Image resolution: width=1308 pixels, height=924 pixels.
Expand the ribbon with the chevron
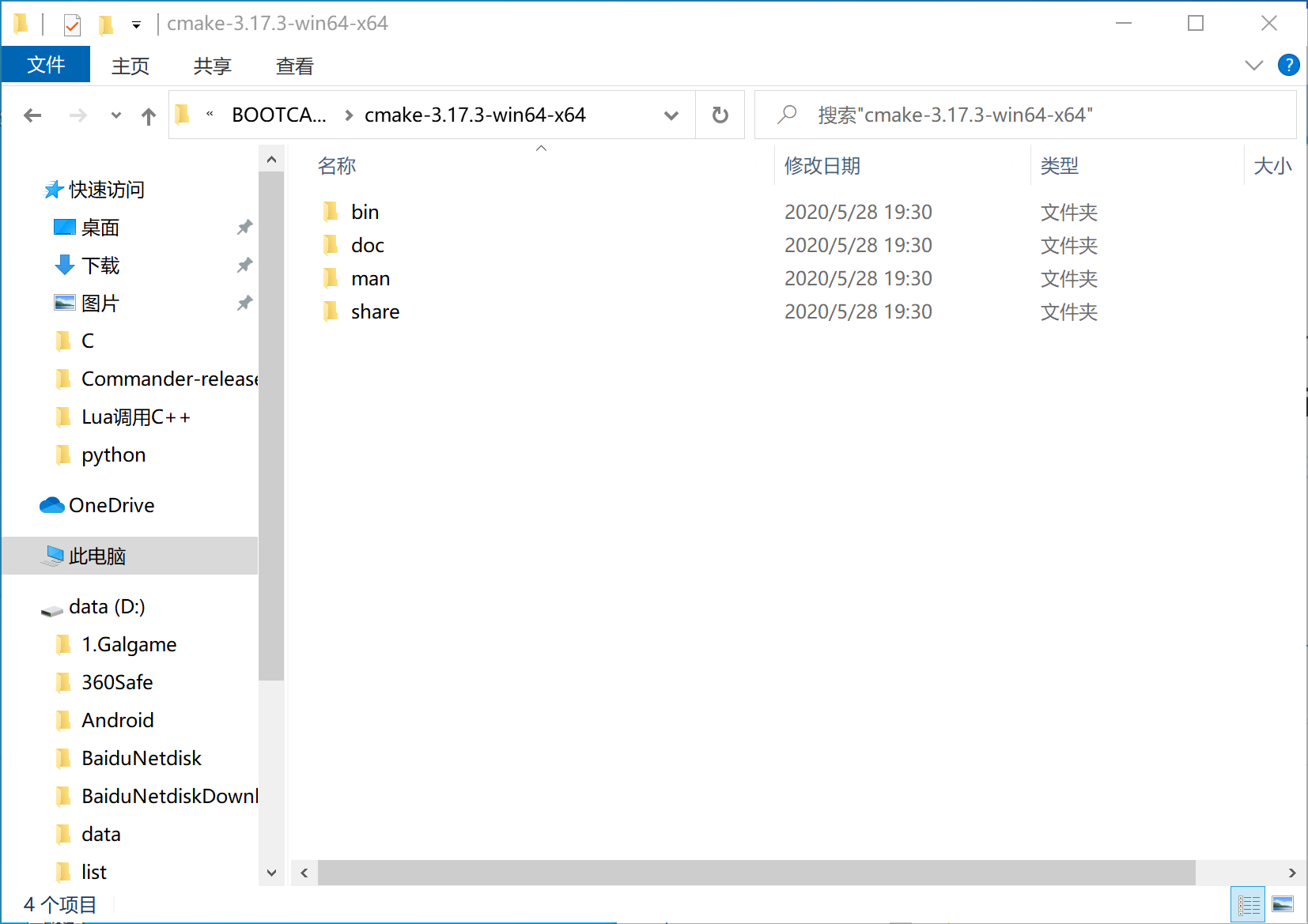coord(1253,65)
